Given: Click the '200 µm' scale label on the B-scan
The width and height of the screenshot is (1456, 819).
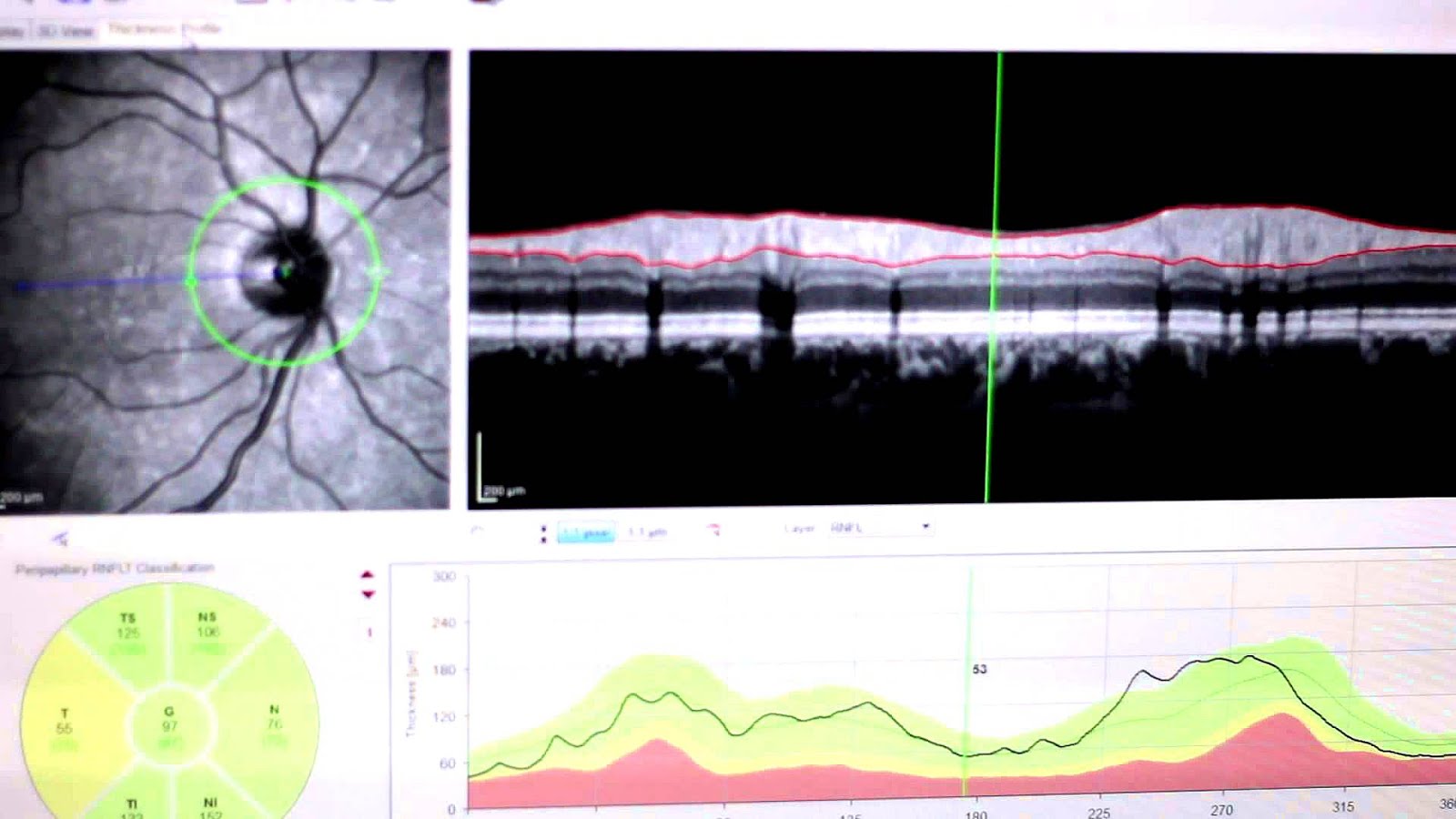Looking at the screenshot, I should (x=505, y=491).
